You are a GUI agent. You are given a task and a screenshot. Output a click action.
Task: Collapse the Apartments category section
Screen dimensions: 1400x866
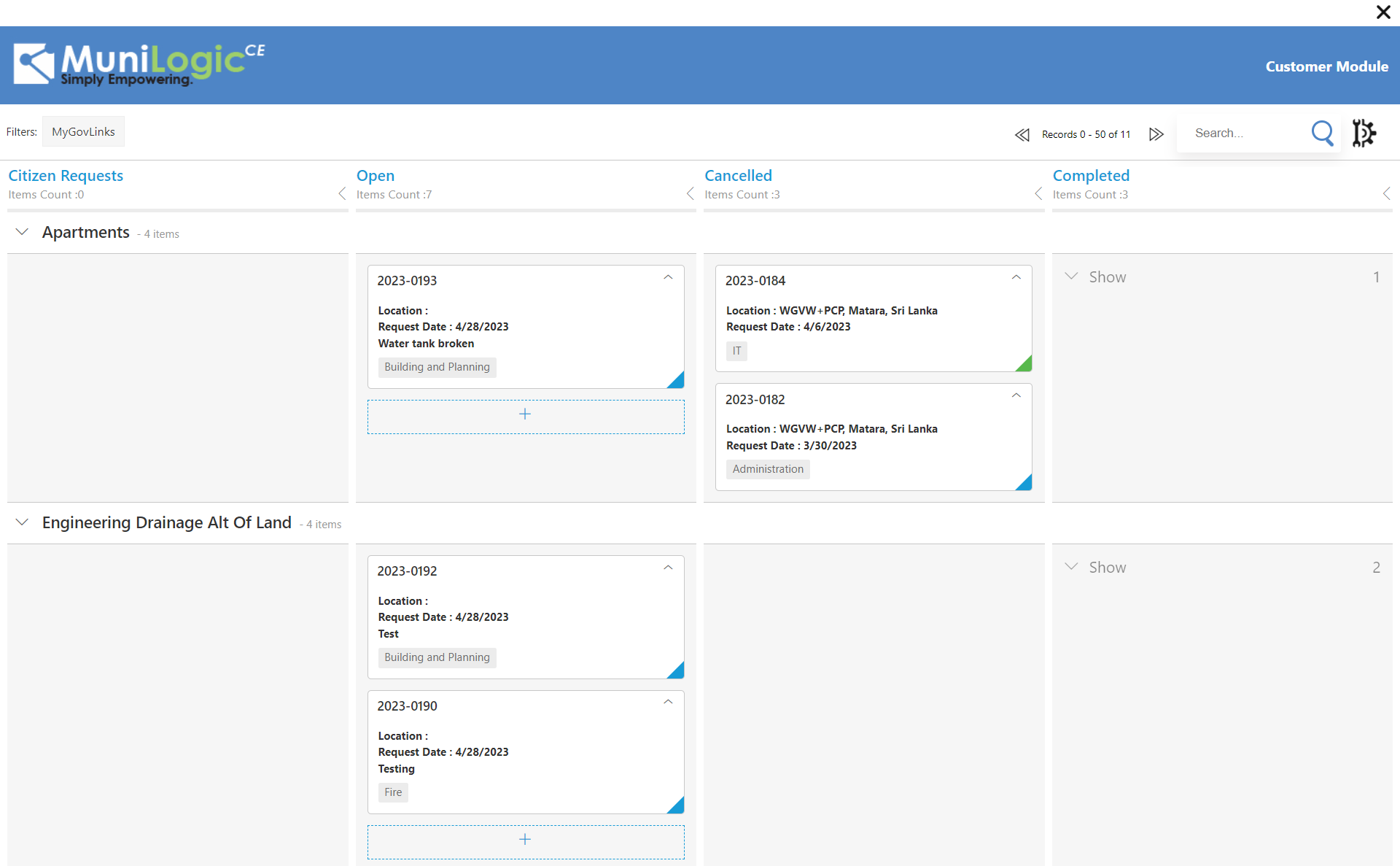(x=21, y=232)
